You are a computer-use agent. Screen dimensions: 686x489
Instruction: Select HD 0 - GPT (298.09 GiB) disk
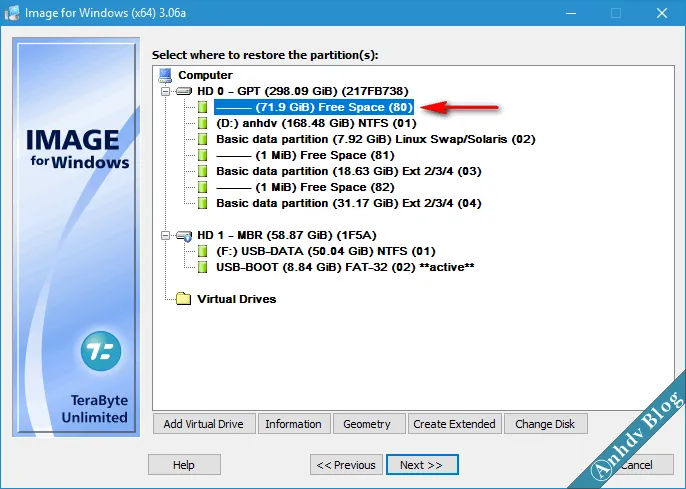click(x=303, y=91)
